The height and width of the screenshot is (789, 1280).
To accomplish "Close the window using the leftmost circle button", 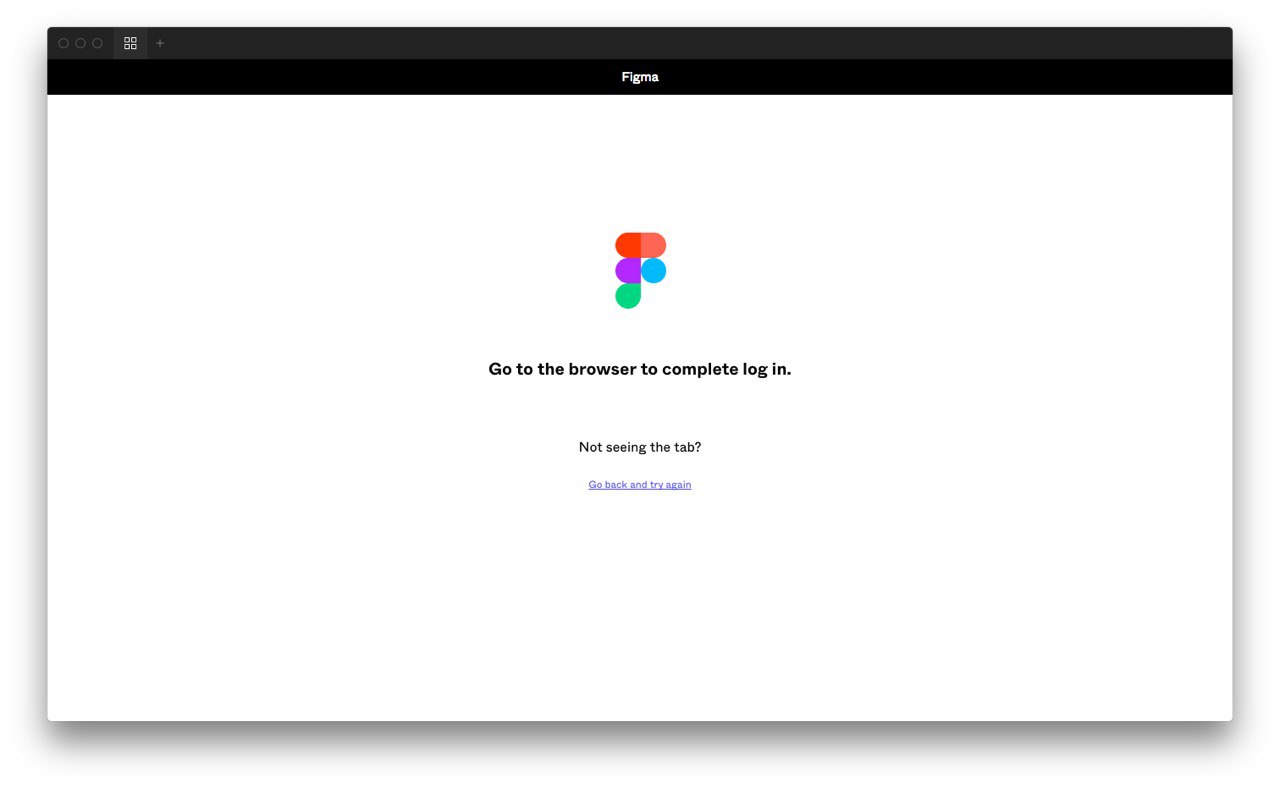I will [63, 43].
